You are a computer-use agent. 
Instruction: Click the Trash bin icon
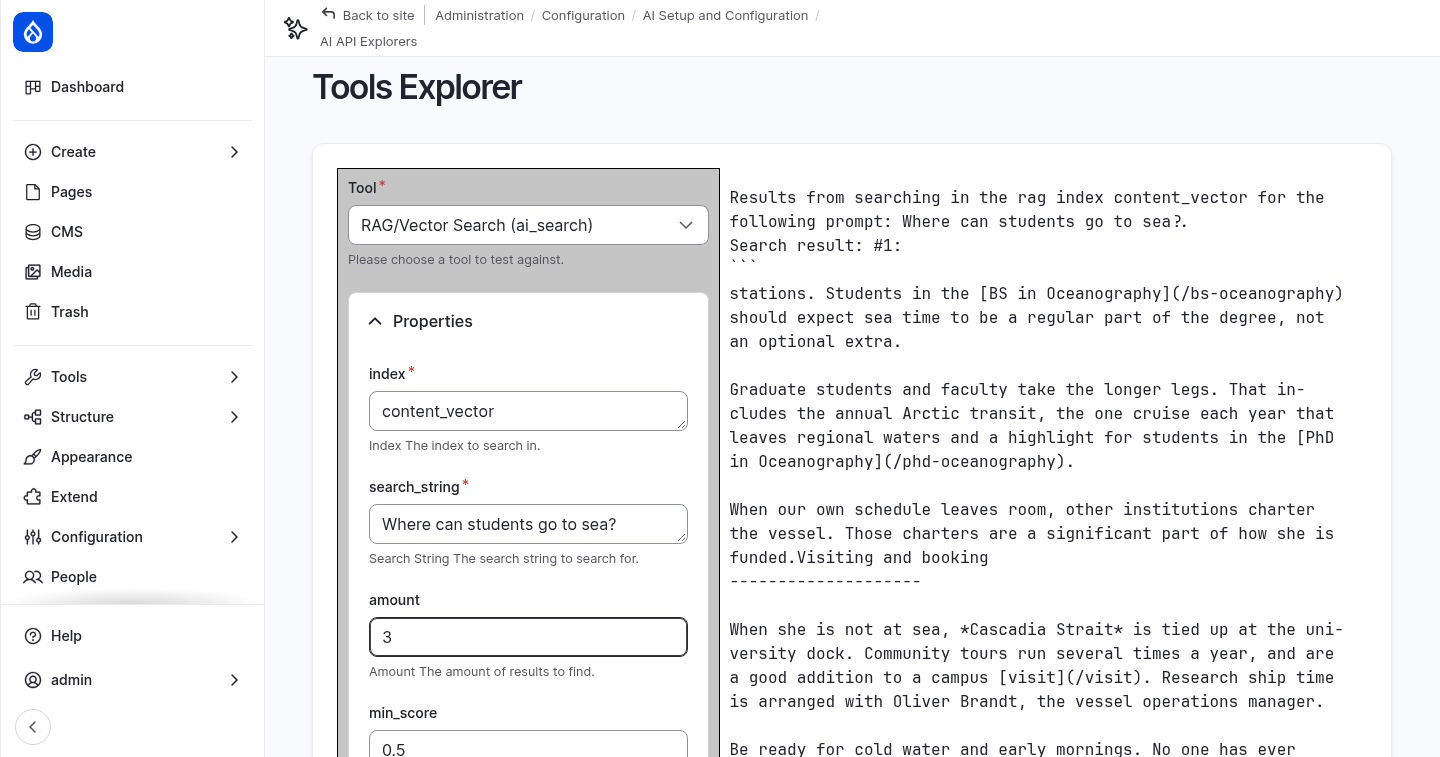click(x=33, y=312)
